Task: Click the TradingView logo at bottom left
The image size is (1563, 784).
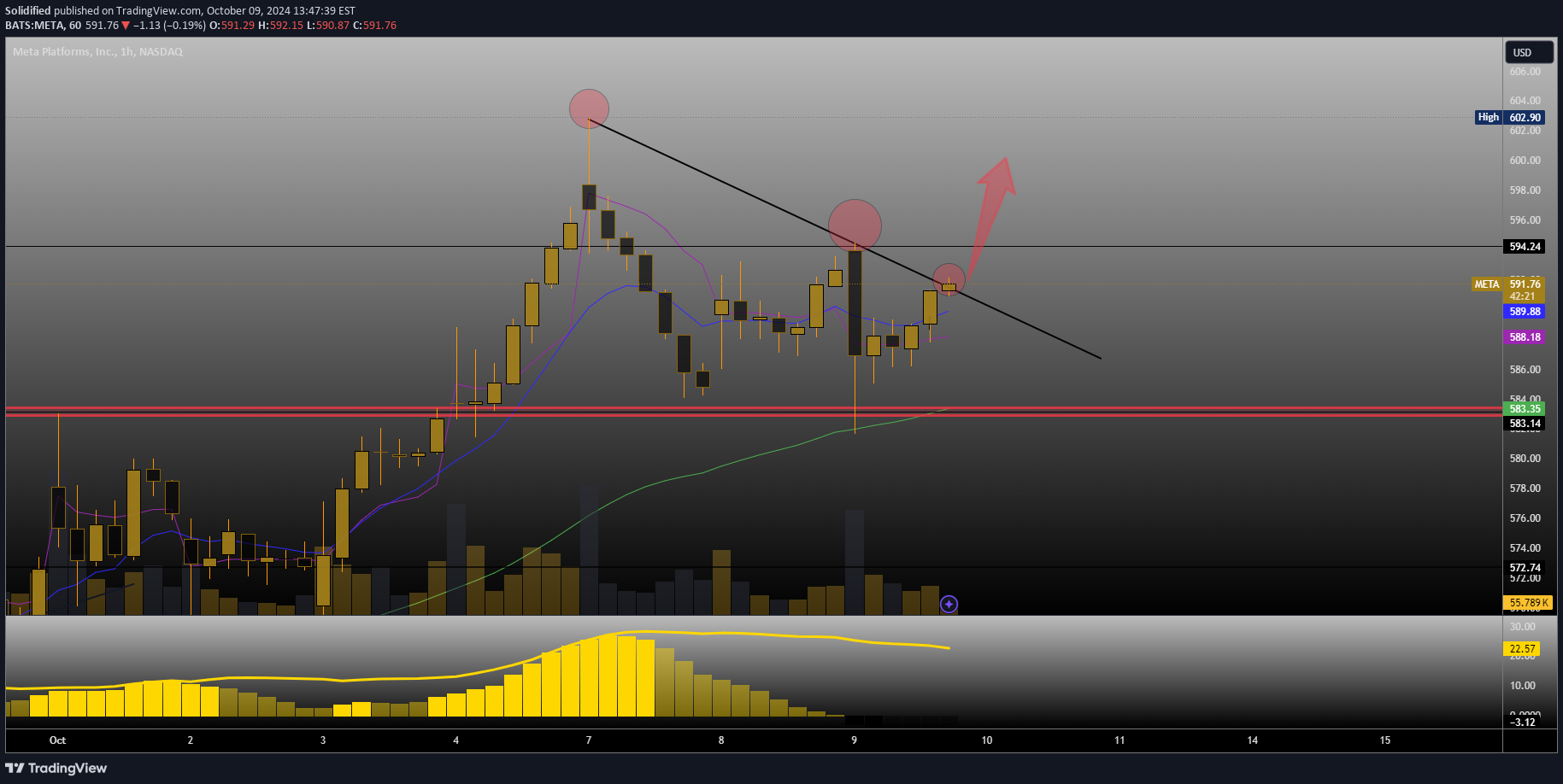Action: coord(56,768)
